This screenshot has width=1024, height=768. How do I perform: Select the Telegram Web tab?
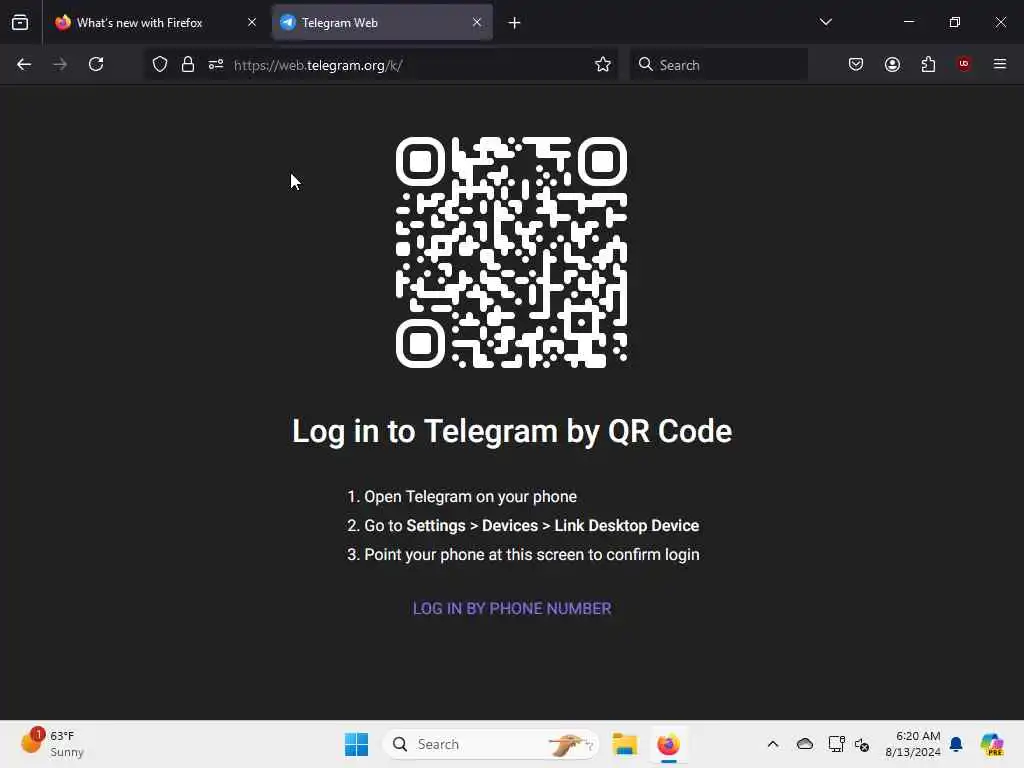coord(382,23)
